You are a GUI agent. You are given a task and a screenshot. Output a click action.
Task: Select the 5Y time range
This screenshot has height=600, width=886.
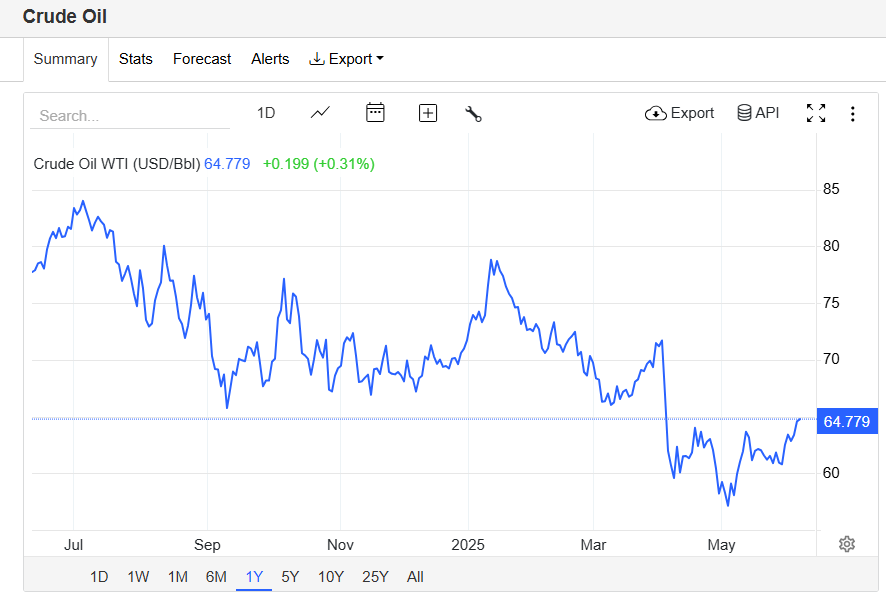[x=290, y=577]
